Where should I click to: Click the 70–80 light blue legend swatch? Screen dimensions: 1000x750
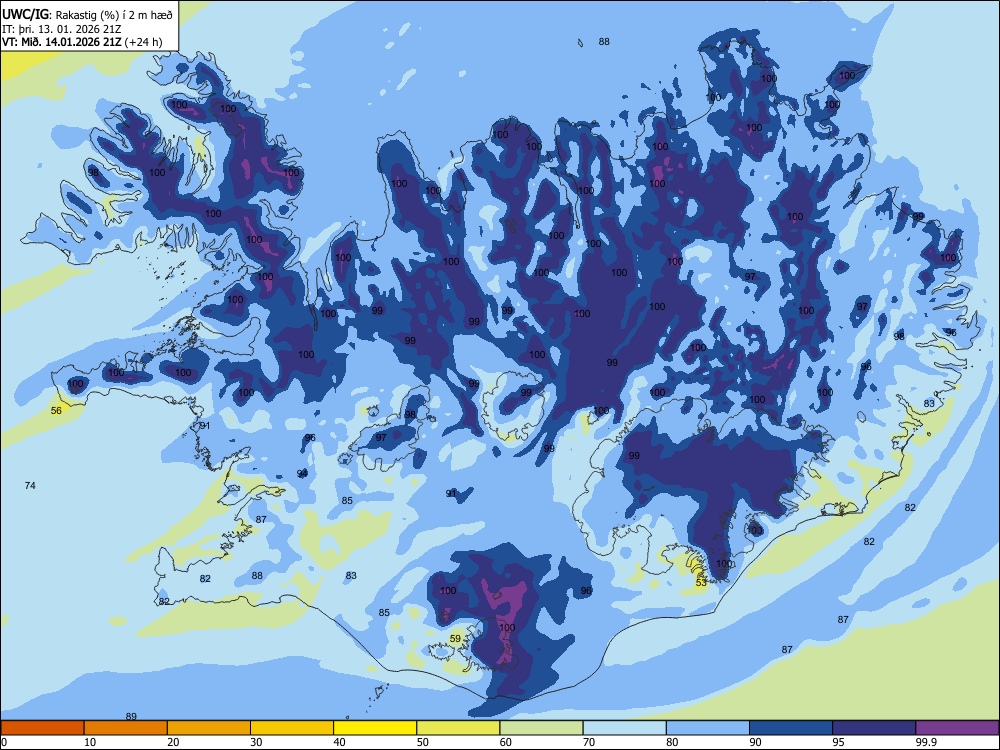tap(624, 728)
